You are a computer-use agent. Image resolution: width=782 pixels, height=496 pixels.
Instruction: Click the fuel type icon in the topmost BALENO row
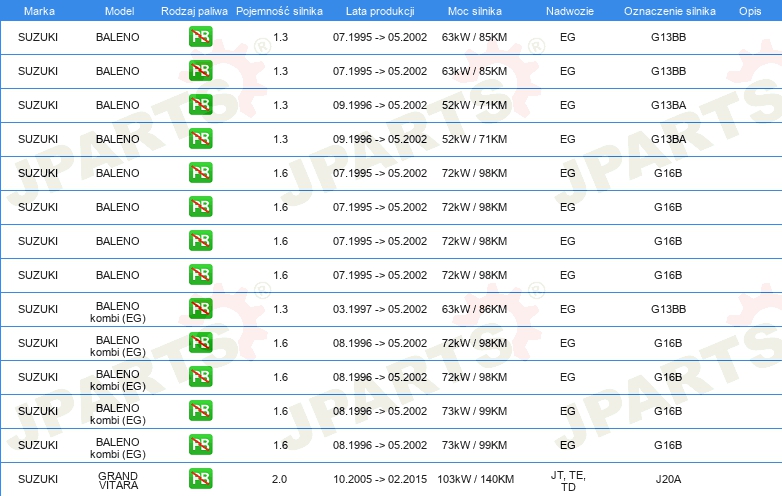[200, 36]
